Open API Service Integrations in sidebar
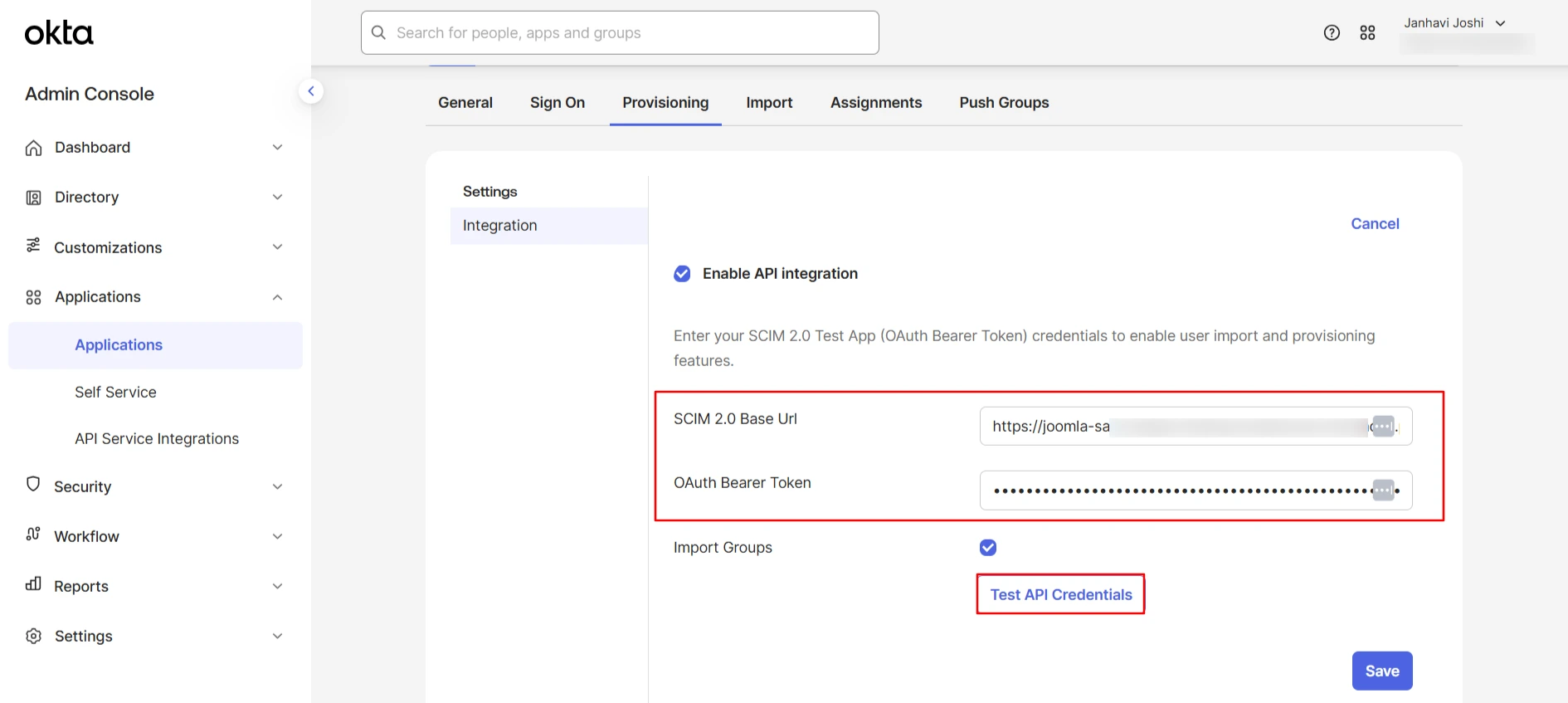Image resolution: width=1568 pixels, height=703 pixels. (x=157, y=439)
